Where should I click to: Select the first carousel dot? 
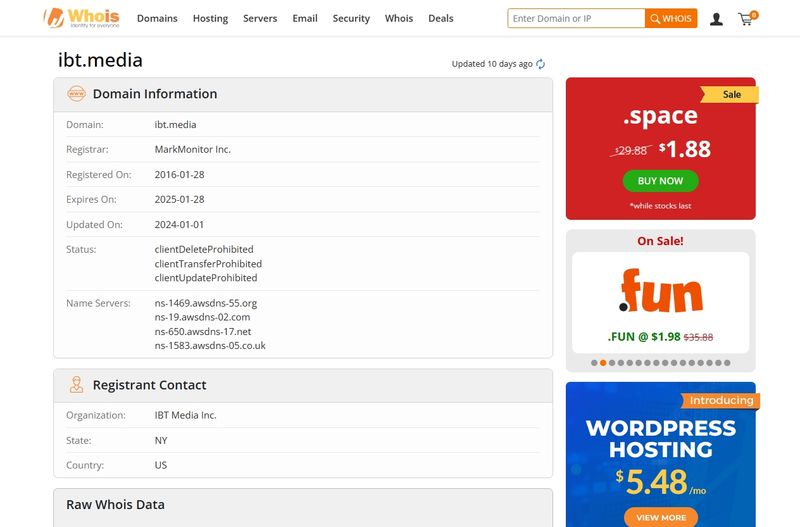pyautogui.click(x=594, y=363)
